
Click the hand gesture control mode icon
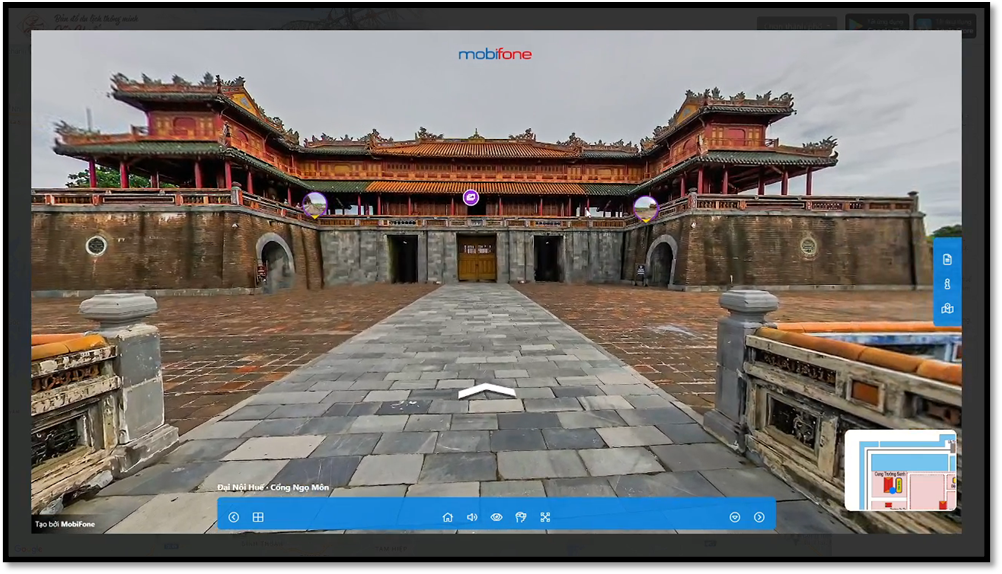(x=520, y=517)
